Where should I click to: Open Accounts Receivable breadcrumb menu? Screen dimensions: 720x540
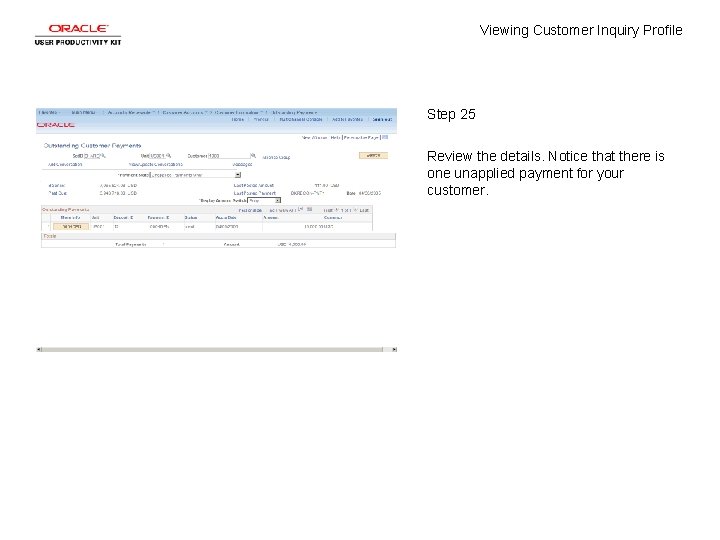pos(129,112)
